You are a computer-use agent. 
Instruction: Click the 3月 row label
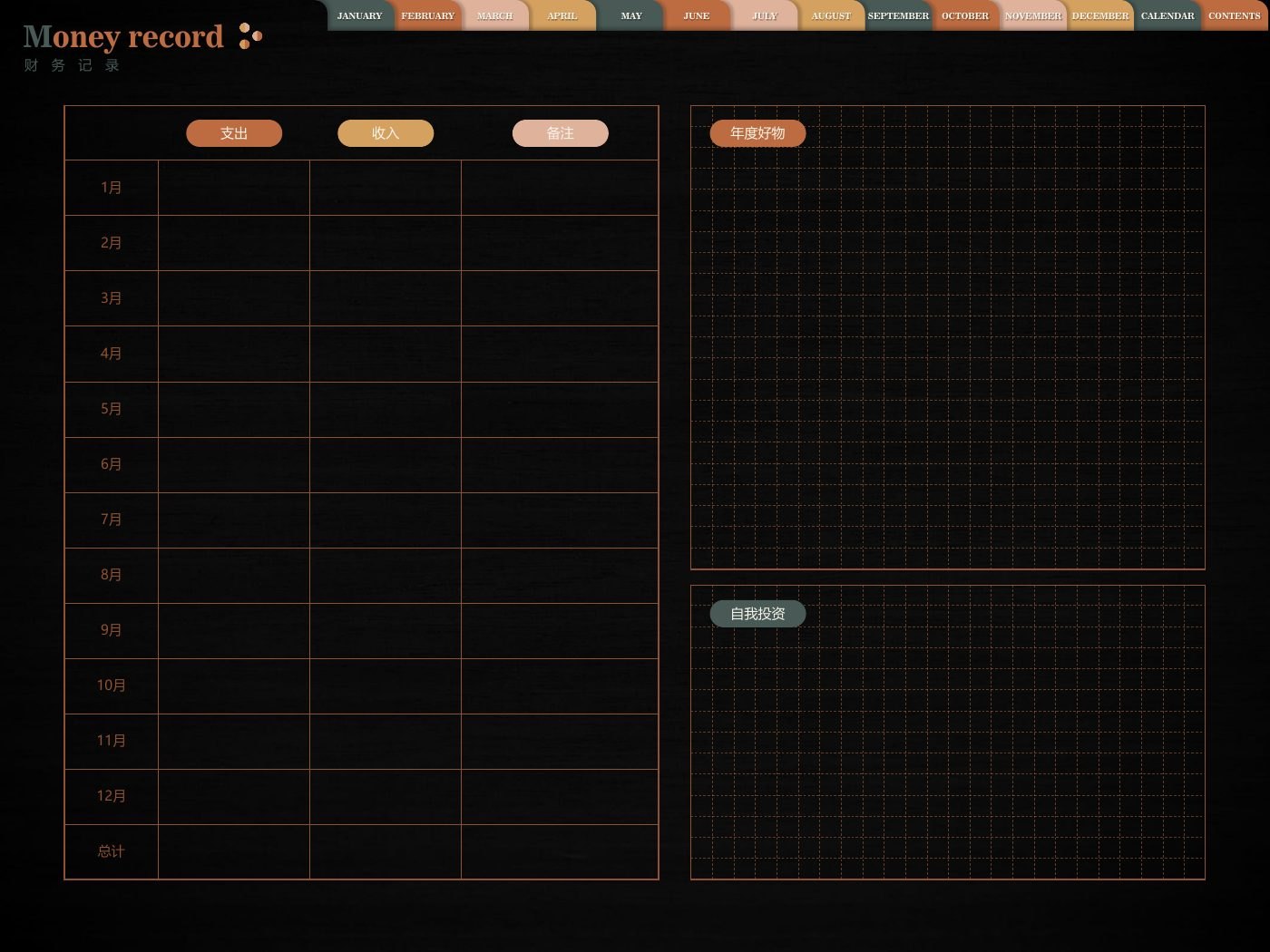(112, 298)
